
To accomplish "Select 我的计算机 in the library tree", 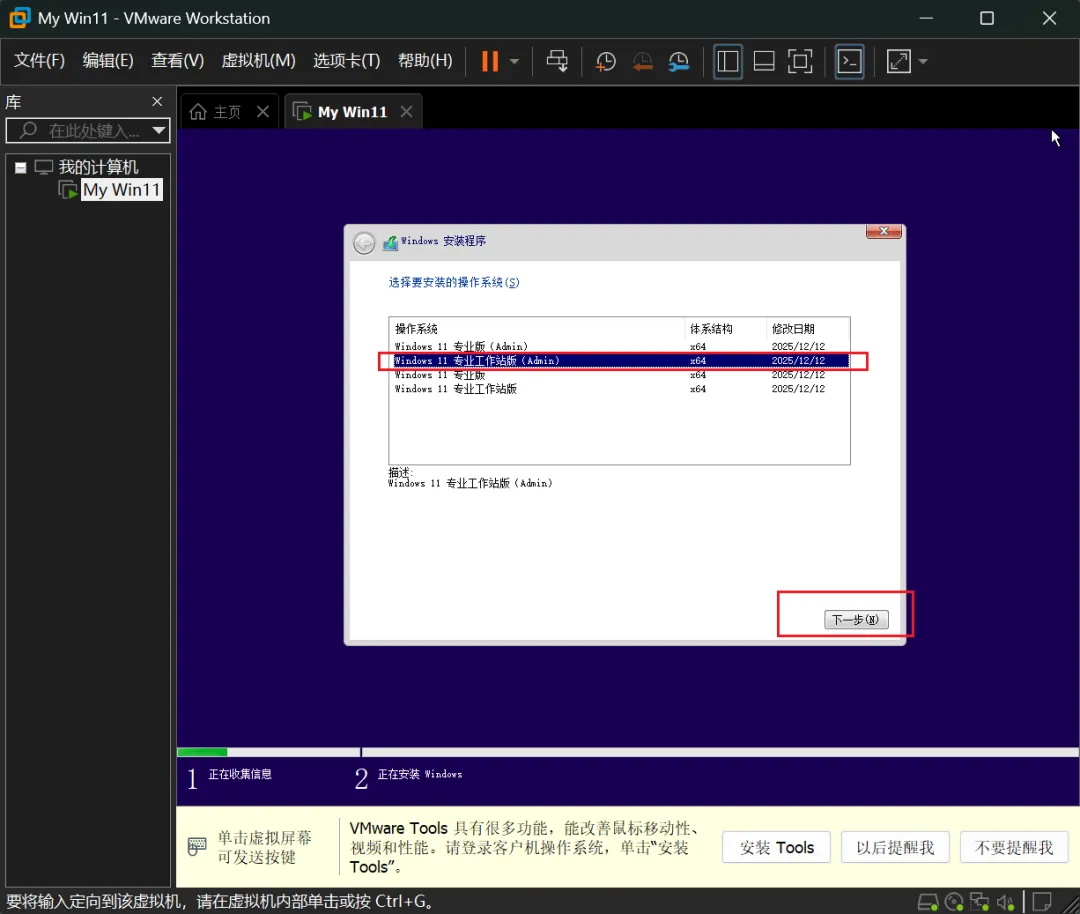I will coord(98,167).
